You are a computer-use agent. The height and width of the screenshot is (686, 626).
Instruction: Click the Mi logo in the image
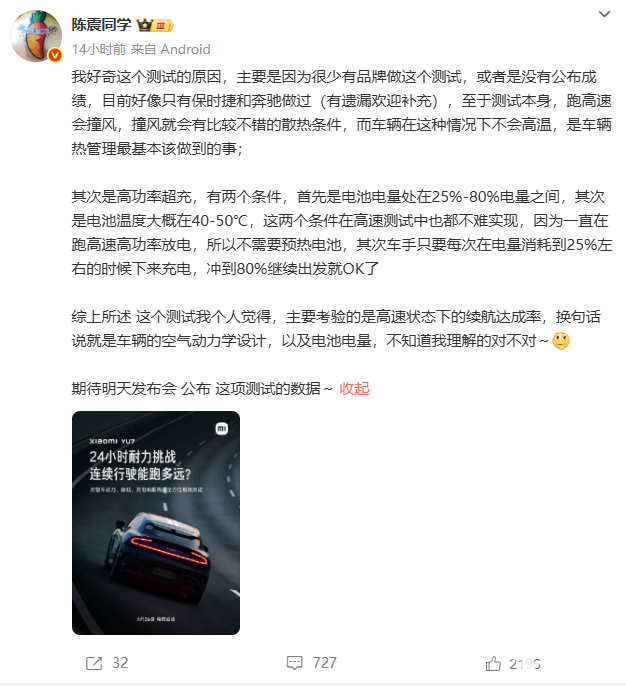(222, 428)
